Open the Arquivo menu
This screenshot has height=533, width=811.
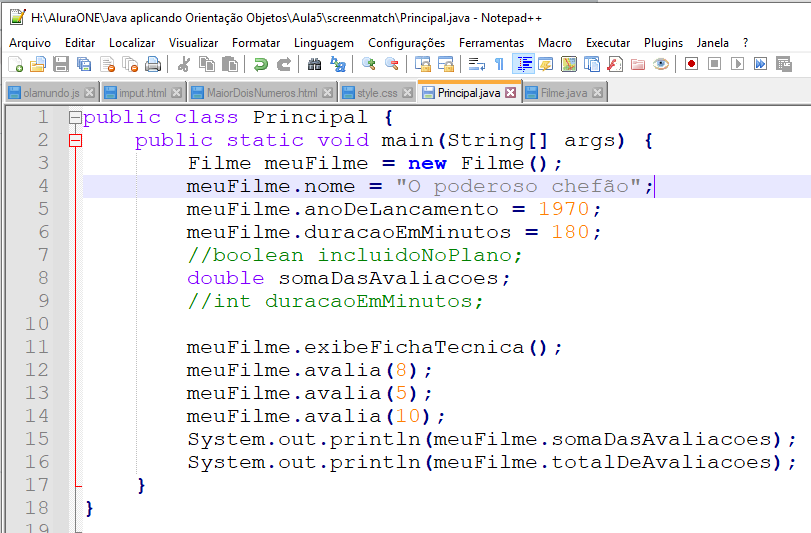coord(30,43)
